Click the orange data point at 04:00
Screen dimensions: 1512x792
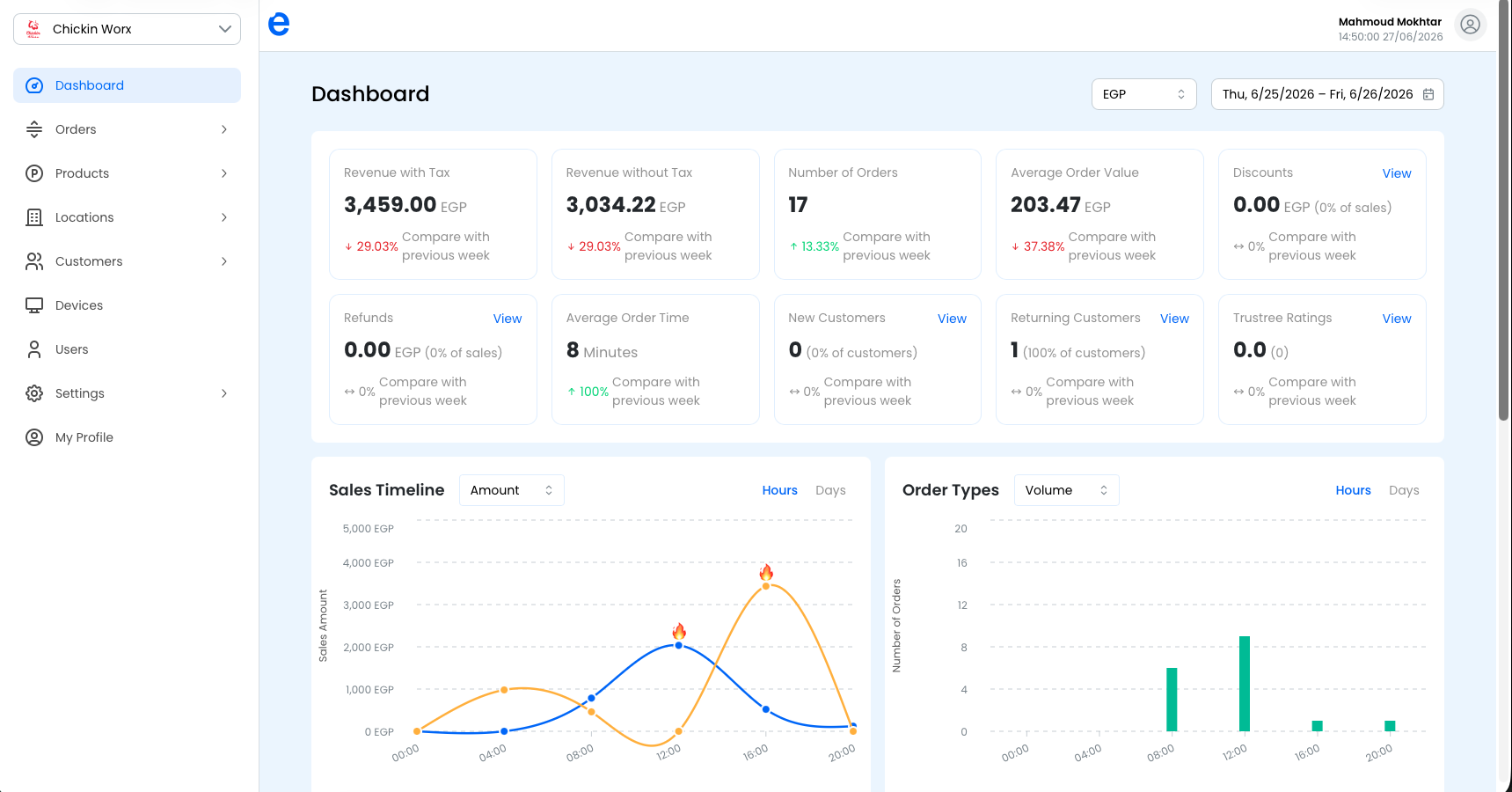[504, 690]
